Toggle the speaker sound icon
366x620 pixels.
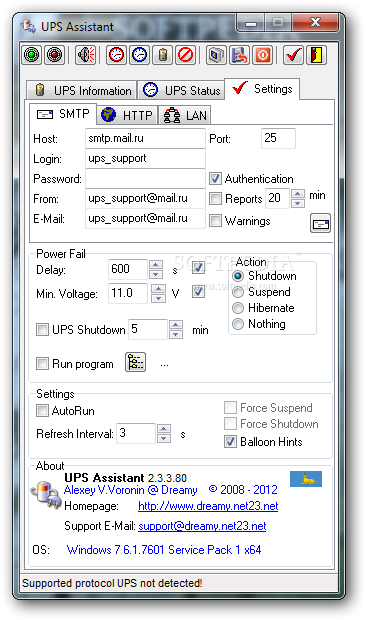(x=86, y=55)
